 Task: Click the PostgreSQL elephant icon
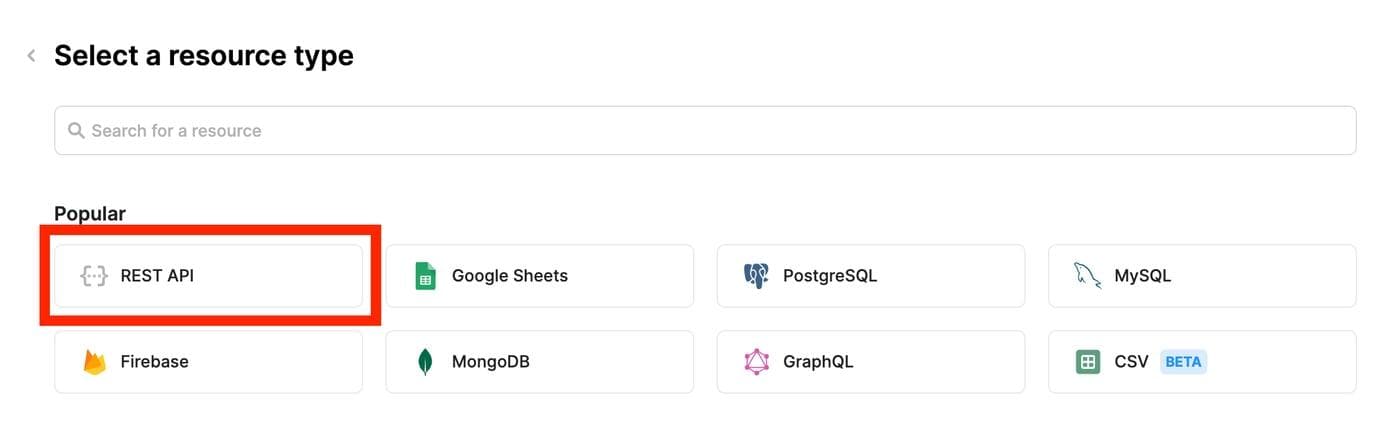(x=756, y=276)
